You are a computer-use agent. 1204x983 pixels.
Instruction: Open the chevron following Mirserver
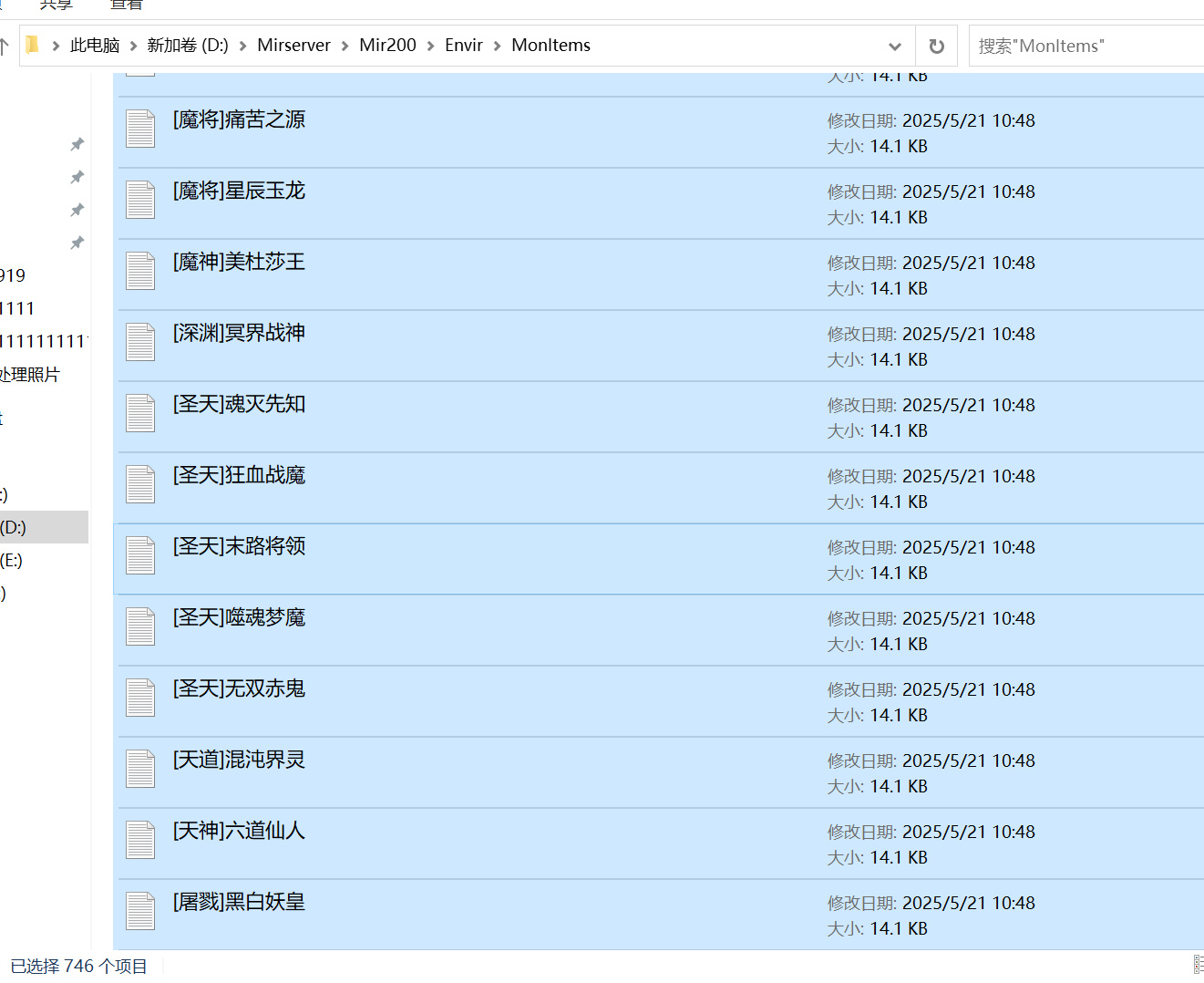[345, 46]
